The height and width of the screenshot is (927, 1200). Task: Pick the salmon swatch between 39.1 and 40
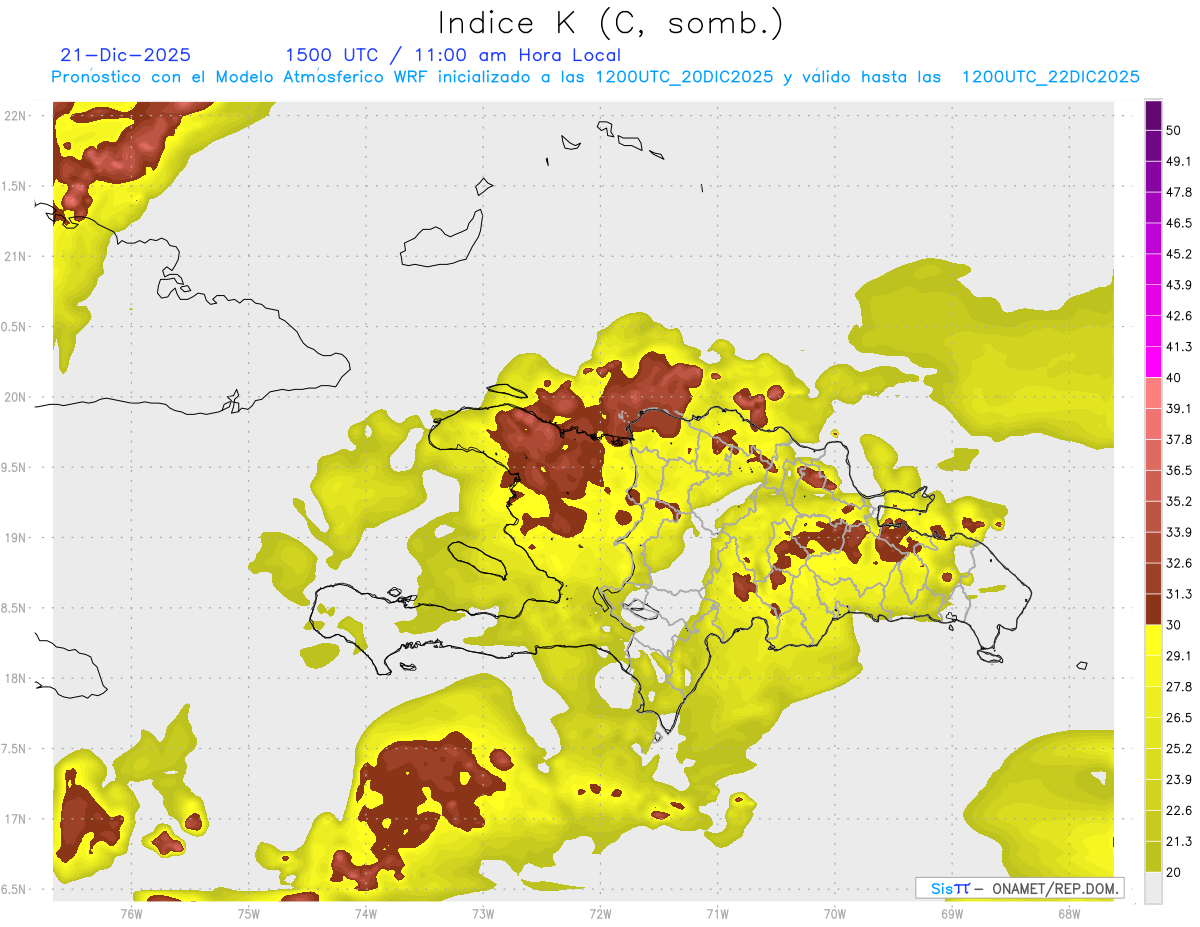pos(1153,393)
